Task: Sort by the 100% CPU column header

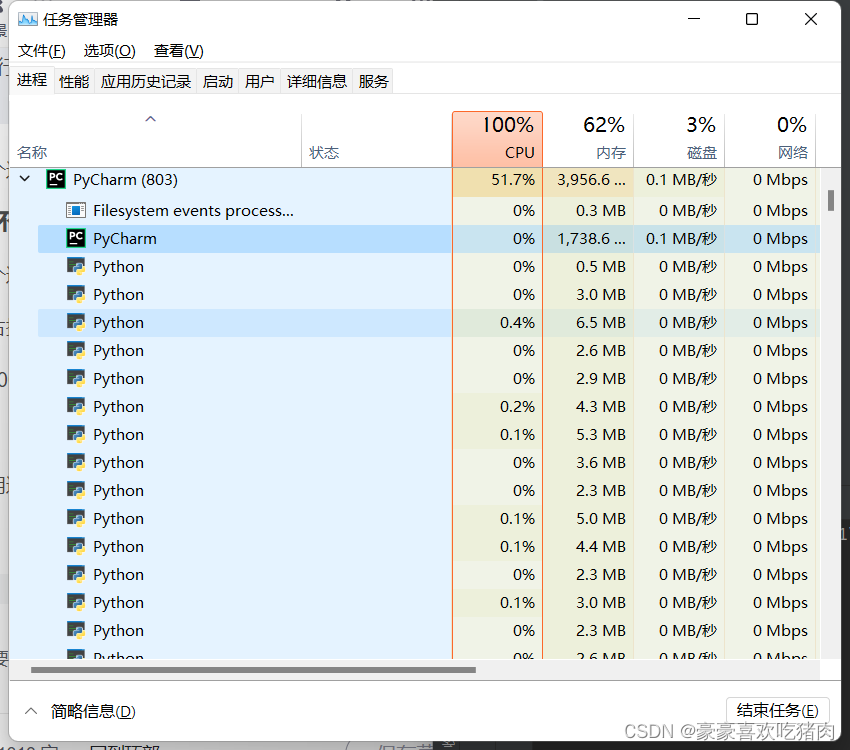Action: click(x=497, y=139)
